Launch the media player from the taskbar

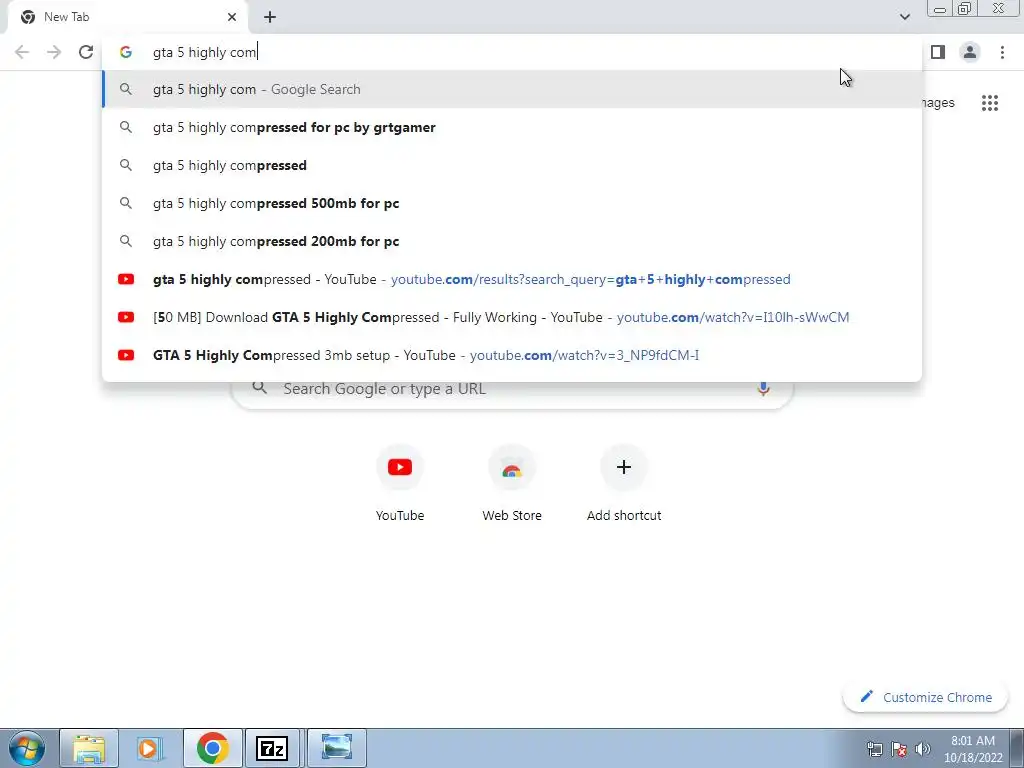[150, 748]
